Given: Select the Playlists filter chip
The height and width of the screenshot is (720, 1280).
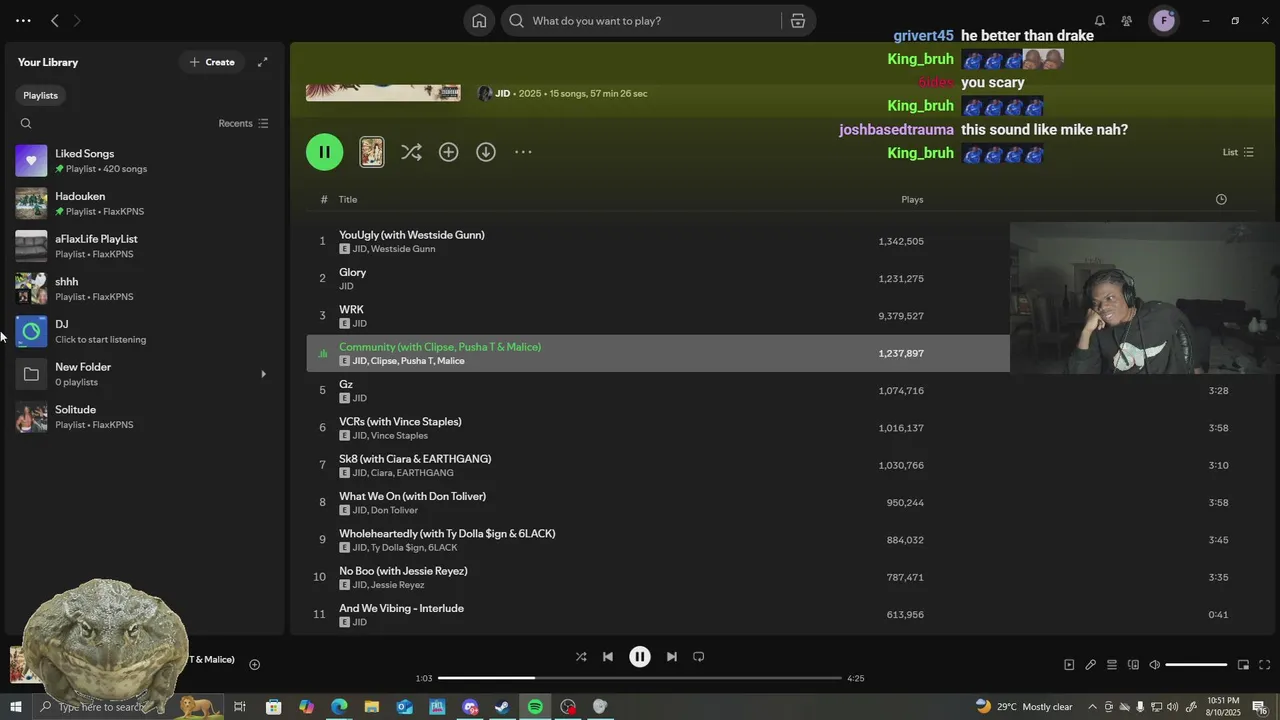Looking at the screenshot, I should coord(41,95).
